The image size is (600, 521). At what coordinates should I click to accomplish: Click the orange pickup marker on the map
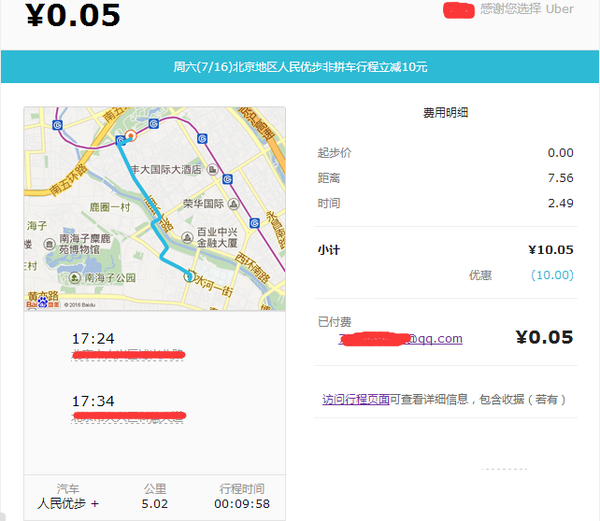coord(129,137)
